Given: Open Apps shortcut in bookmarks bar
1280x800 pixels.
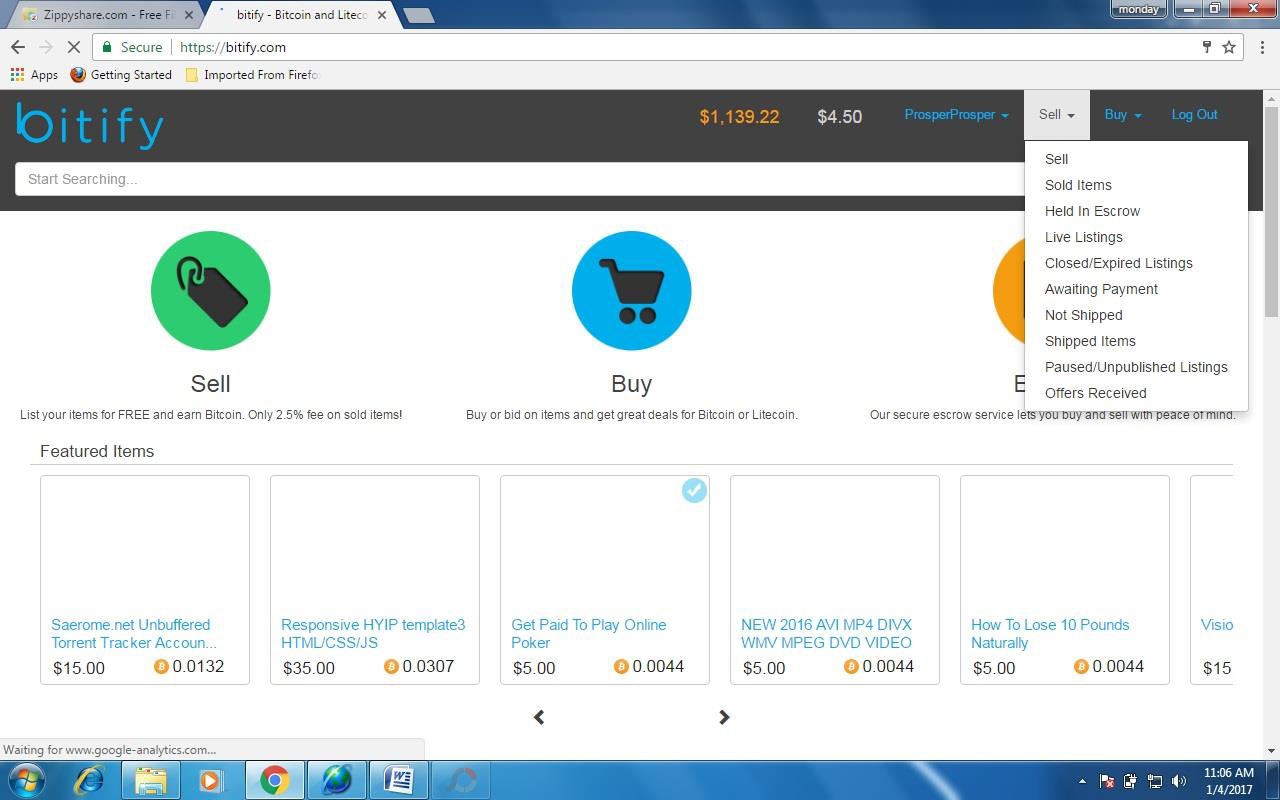Looking at the screenshot, I should [34, 75].
